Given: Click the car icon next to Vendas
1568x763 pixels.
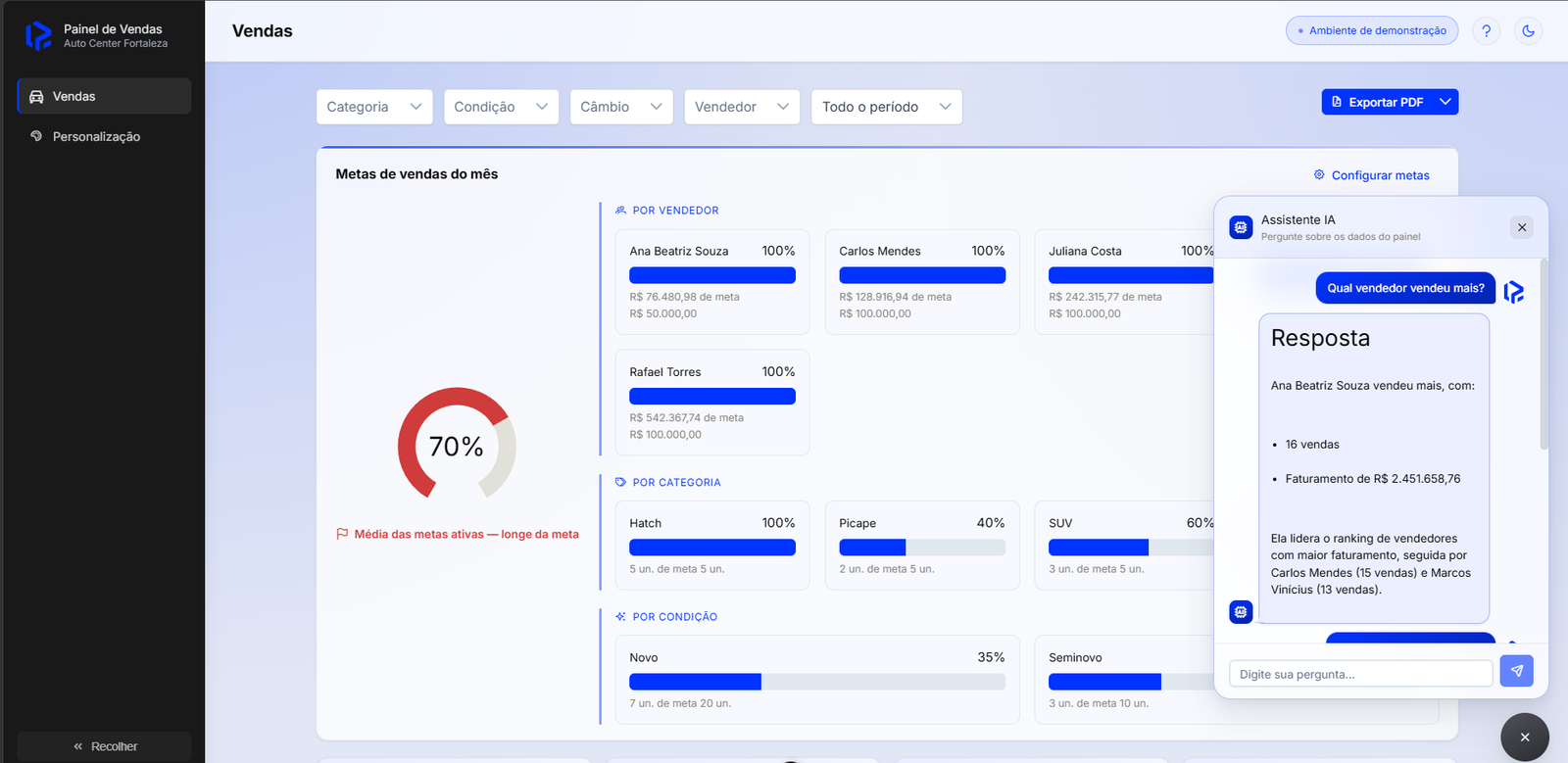Looking at the screenshot, I should click(36, 96).
